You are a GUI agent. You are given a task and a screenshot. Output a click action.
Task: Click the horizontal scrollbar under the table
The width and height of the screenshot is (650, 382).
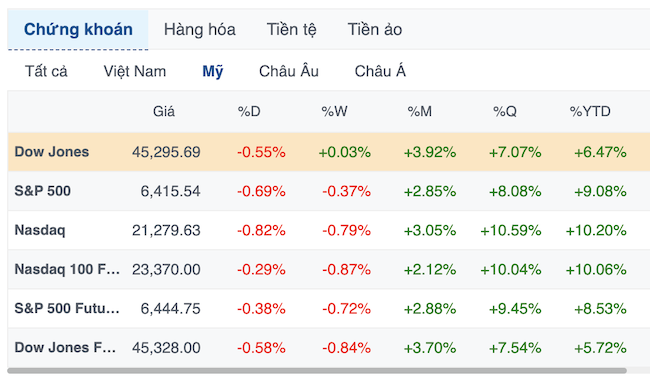click(x=317, y=371)
